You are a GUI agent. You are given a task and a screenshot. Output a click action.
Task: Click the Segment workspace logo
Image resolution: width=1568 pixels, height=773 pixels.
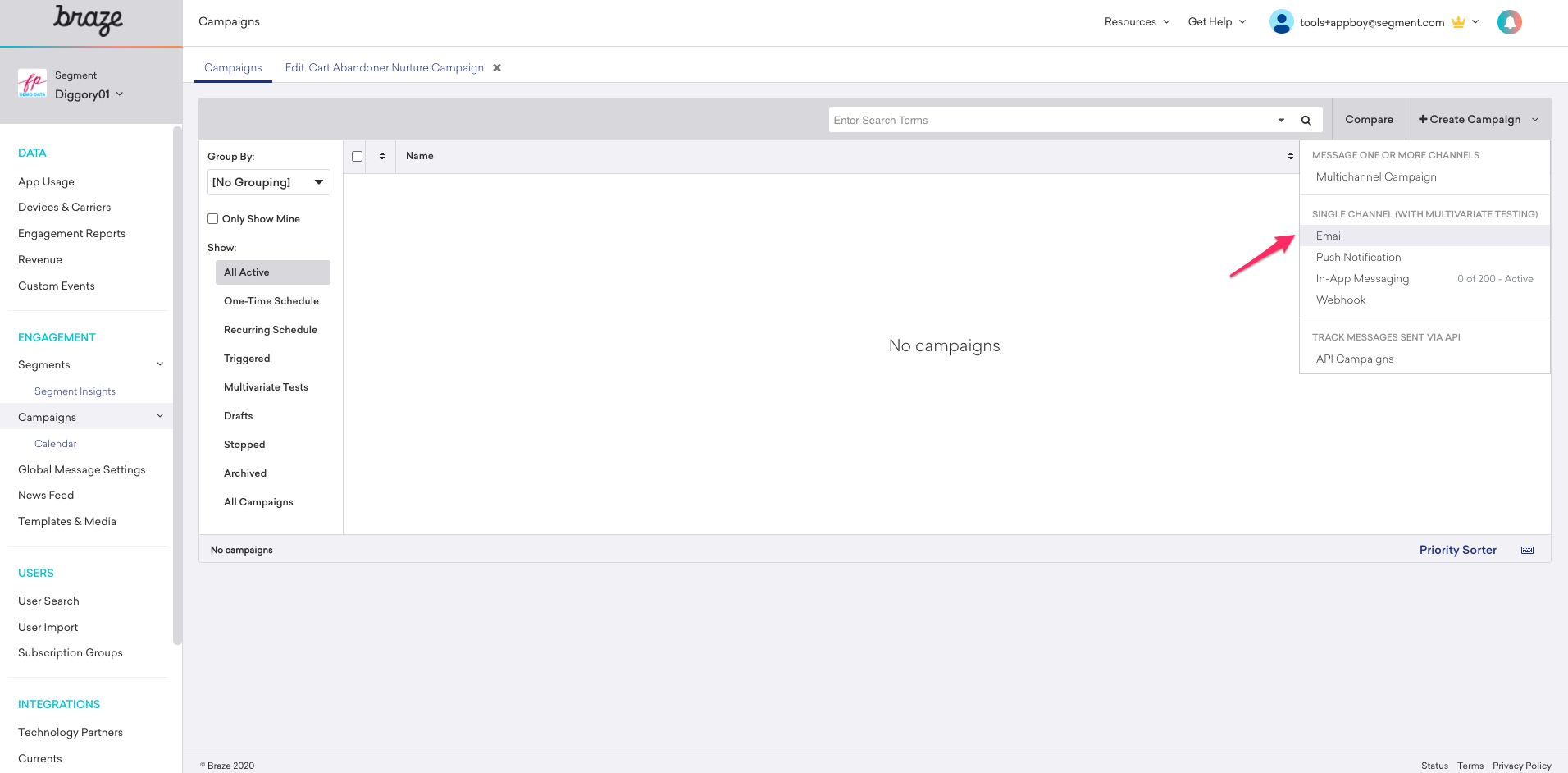32,82
